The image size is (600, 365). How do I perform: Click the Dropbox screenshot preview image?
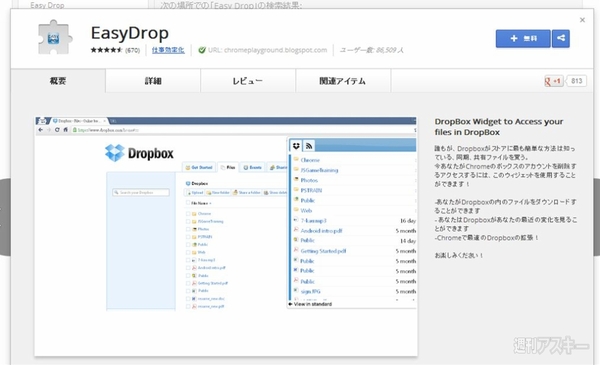pos(226,236)
